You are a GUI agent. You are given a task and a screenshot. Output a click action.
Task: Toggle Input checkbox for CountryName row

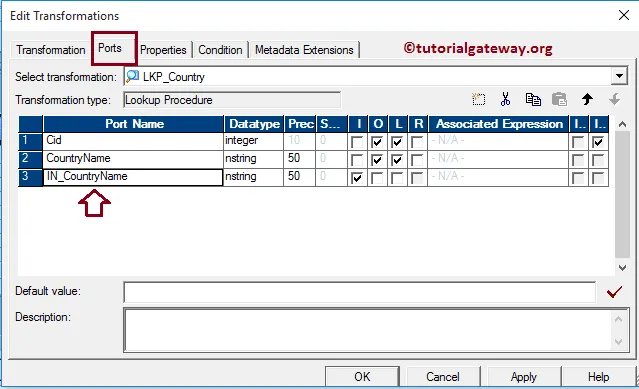(357, 160)
